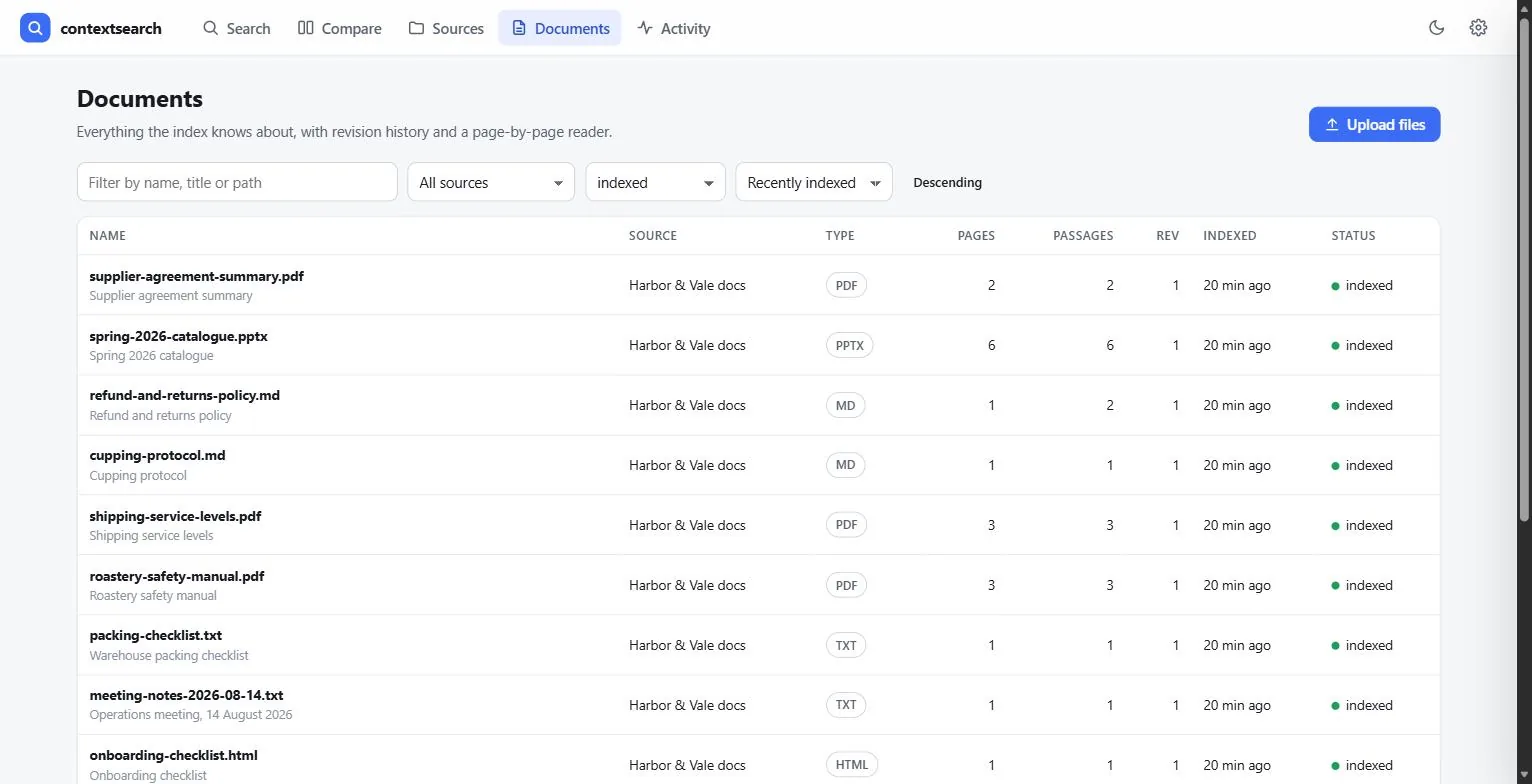The image size is (1532, 784).
Task: Click the Upload files button
Action: coord(1374,124)
